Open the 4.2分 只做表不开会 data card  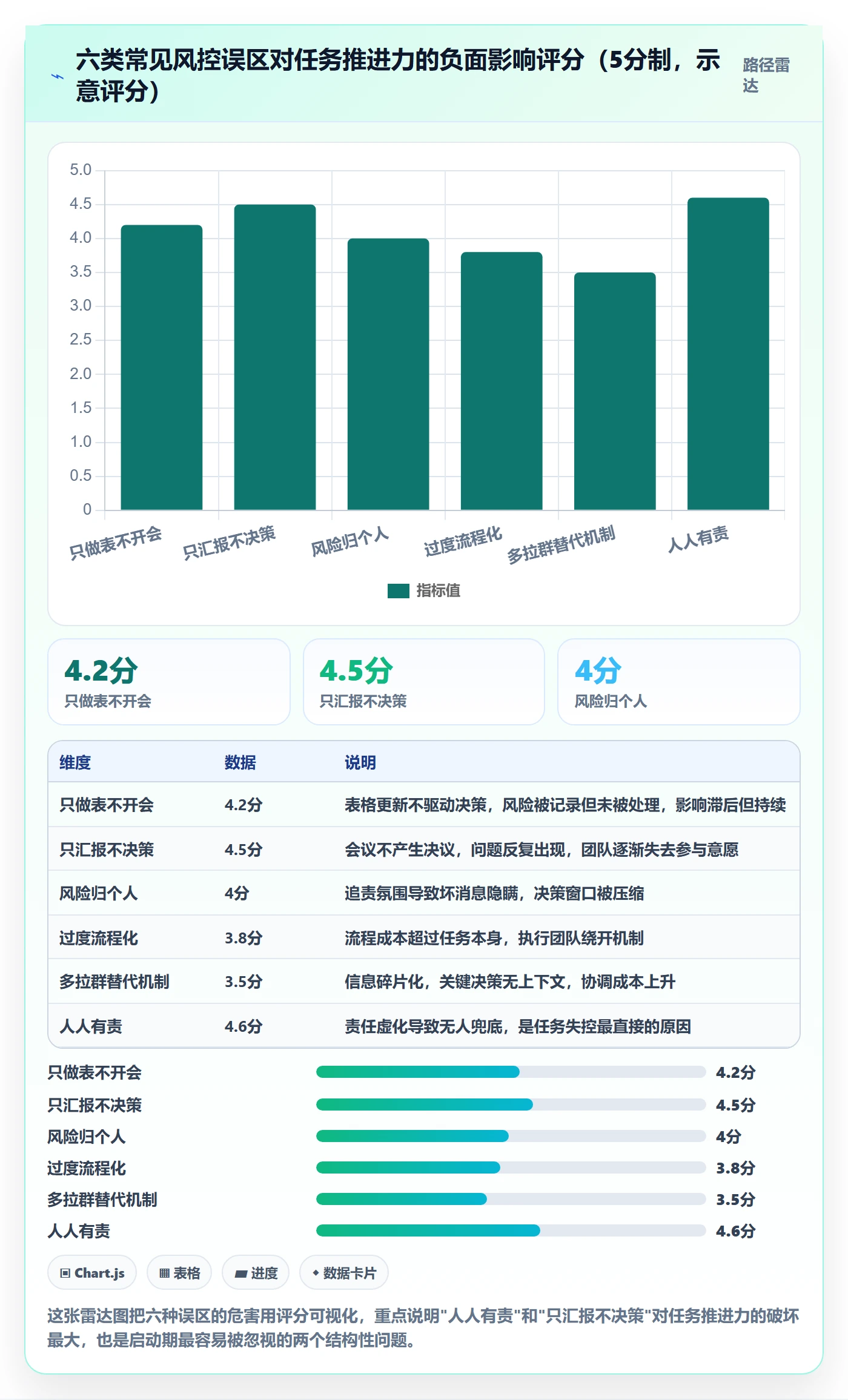click(x=169, y=682)
